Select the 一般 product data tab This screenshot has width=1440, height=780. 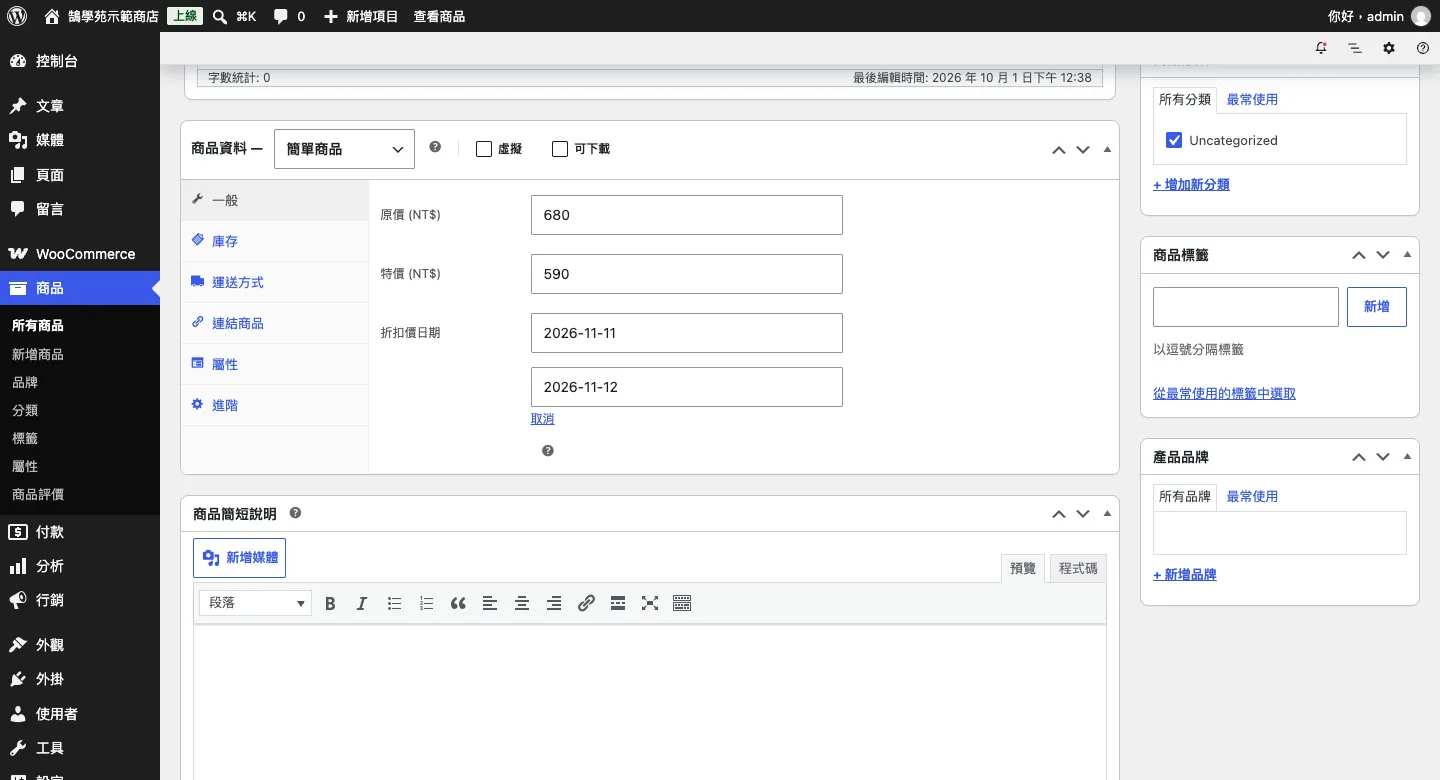tap(275, 200)
